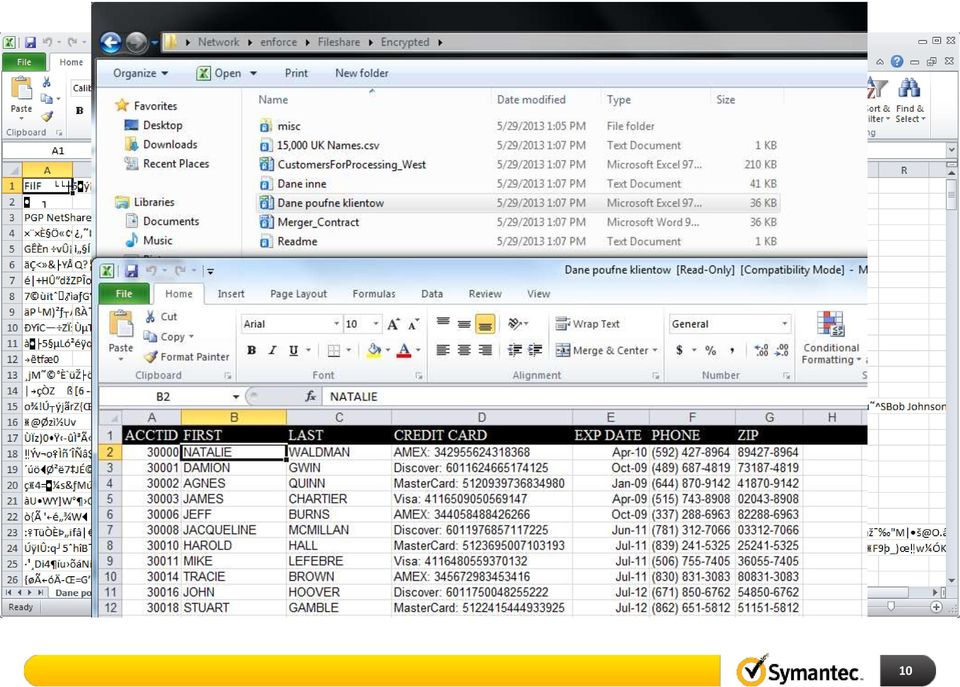This screenshot has width=960, height=687.
Task: Open the Organize menu in Explorer
Action: click(140, 73)
